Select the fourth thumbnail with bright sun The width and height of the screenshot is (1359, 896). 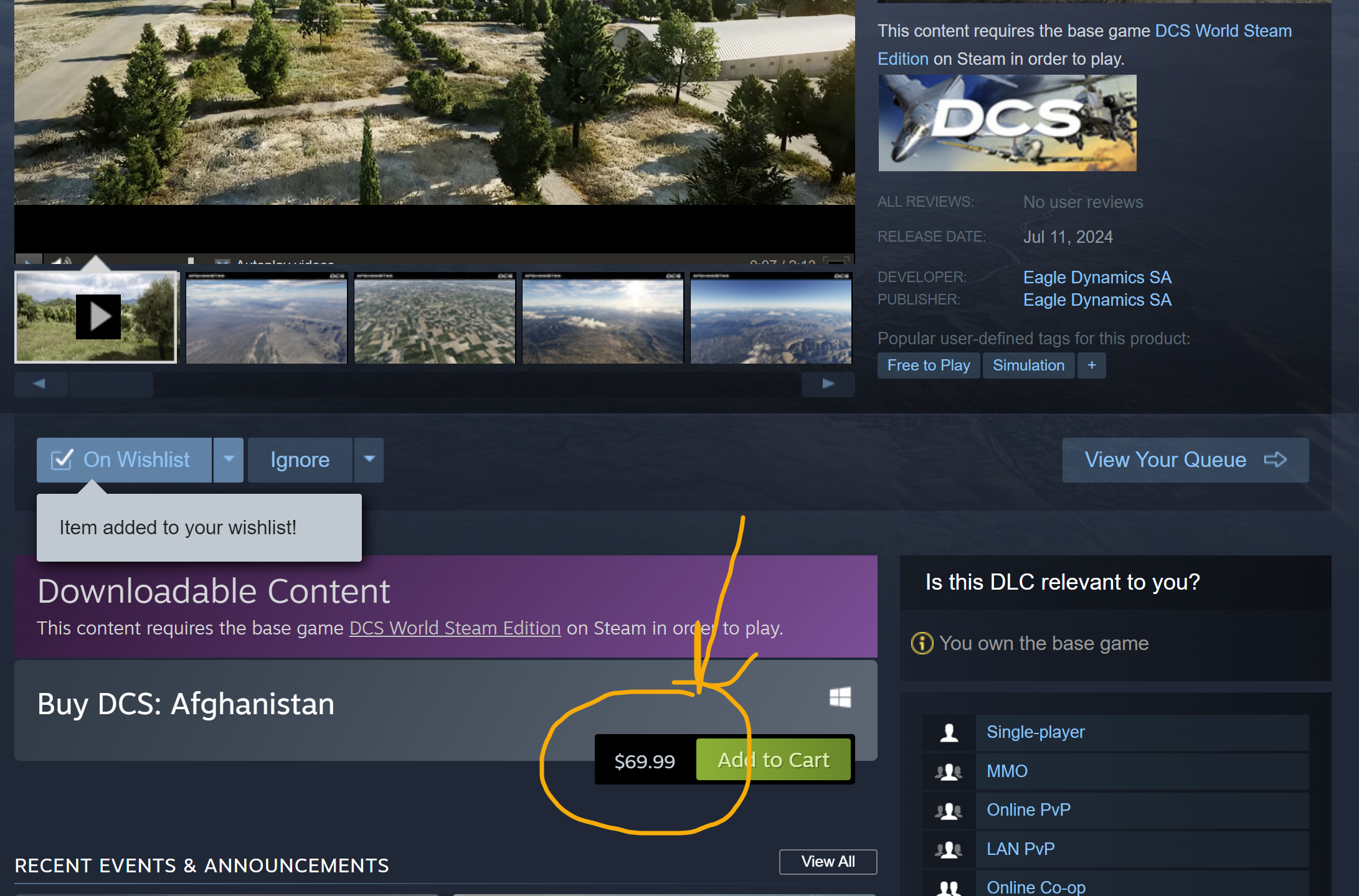coord(603,318)
